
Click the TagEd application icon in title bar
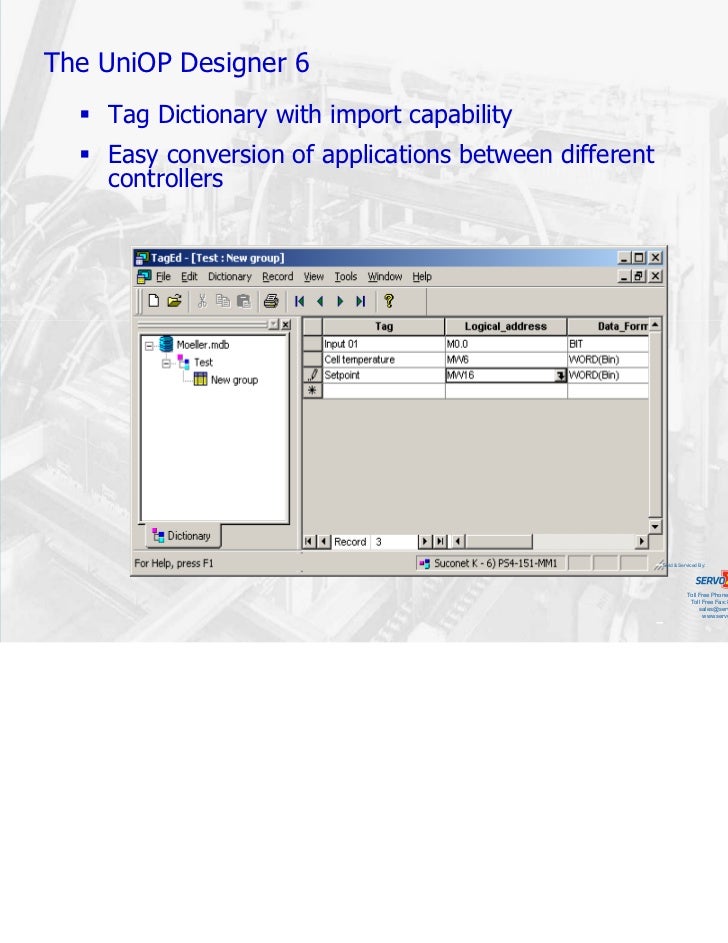142,258
